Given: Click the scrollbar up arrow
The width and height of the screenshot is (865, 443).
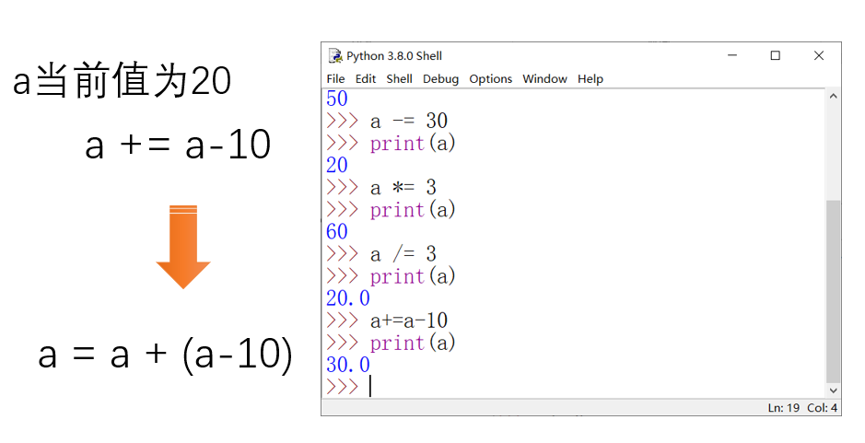Looking at the screenshot, I should pyautogui.click(x=833, y=96).
